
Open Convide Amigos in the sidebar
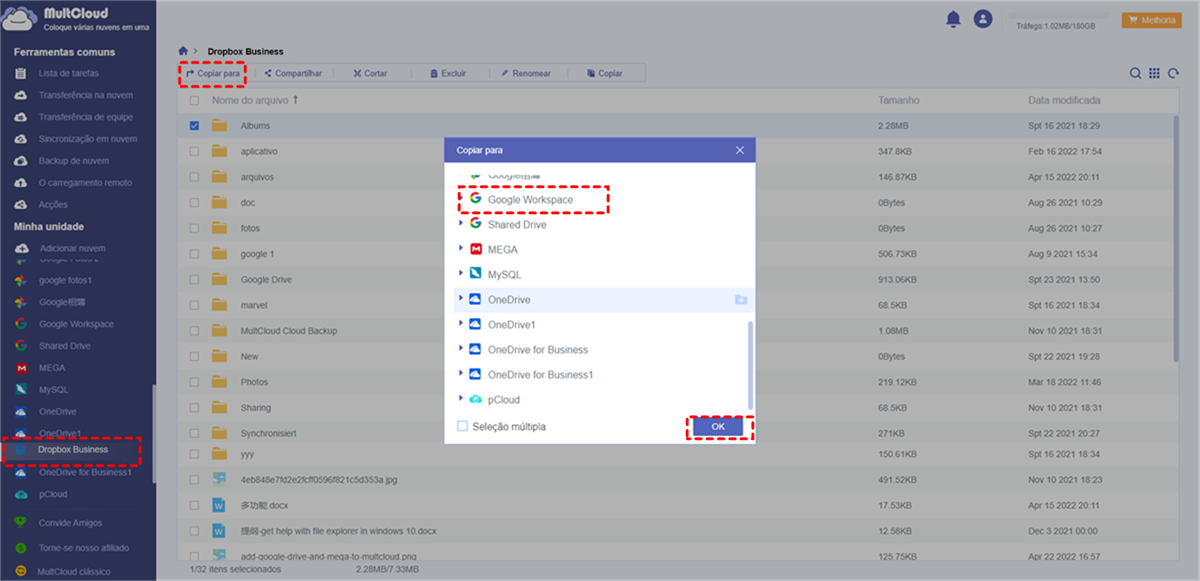(x=70, y=523)
